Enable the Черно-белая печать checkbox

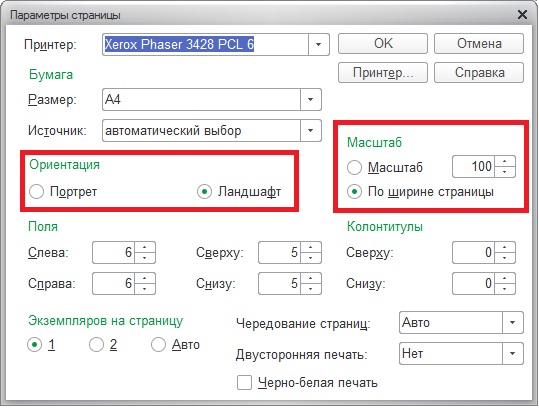point(244,383)
